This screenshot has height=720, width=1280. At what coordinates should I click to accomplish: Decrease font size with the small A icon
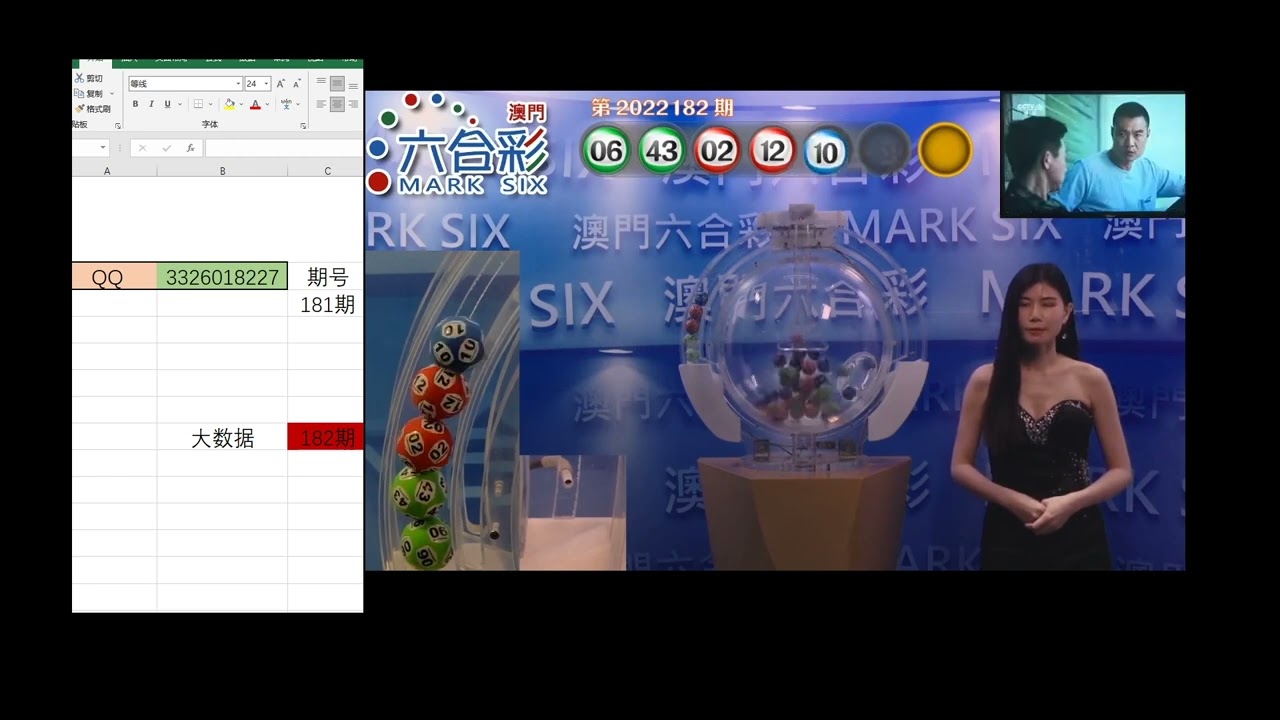297,84
